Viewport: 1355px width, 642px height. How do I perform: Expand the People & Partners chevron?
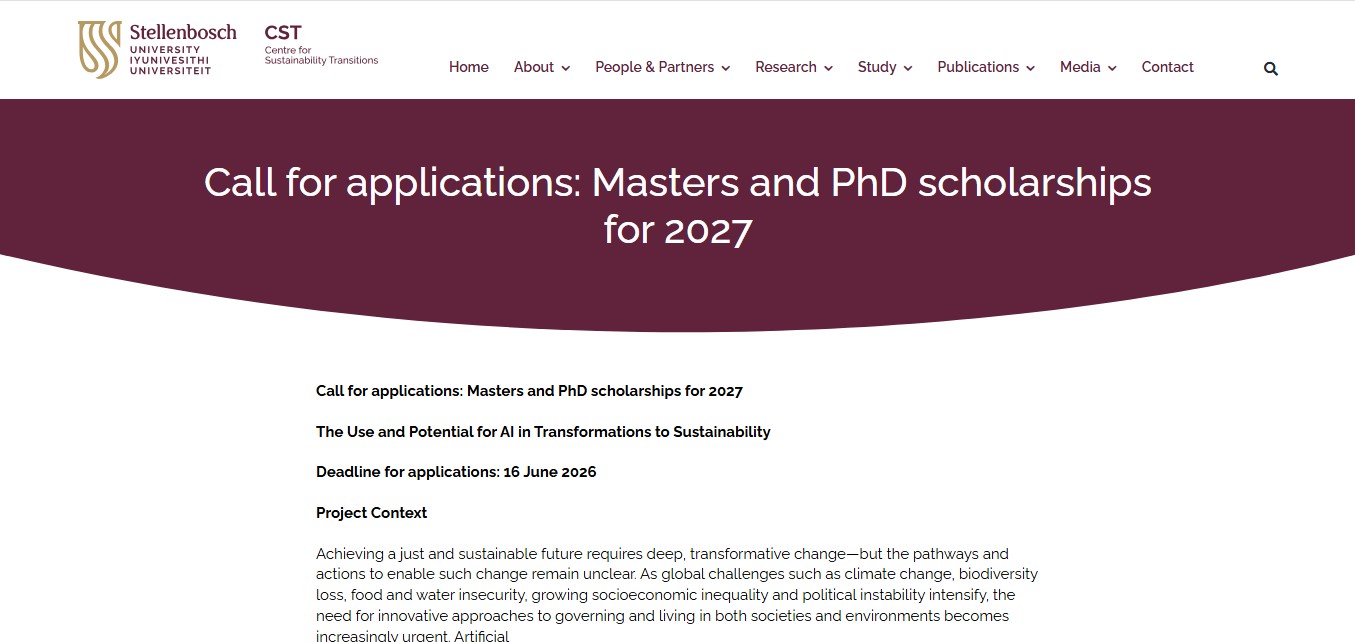pyautogui.click(x=725, y=68)
